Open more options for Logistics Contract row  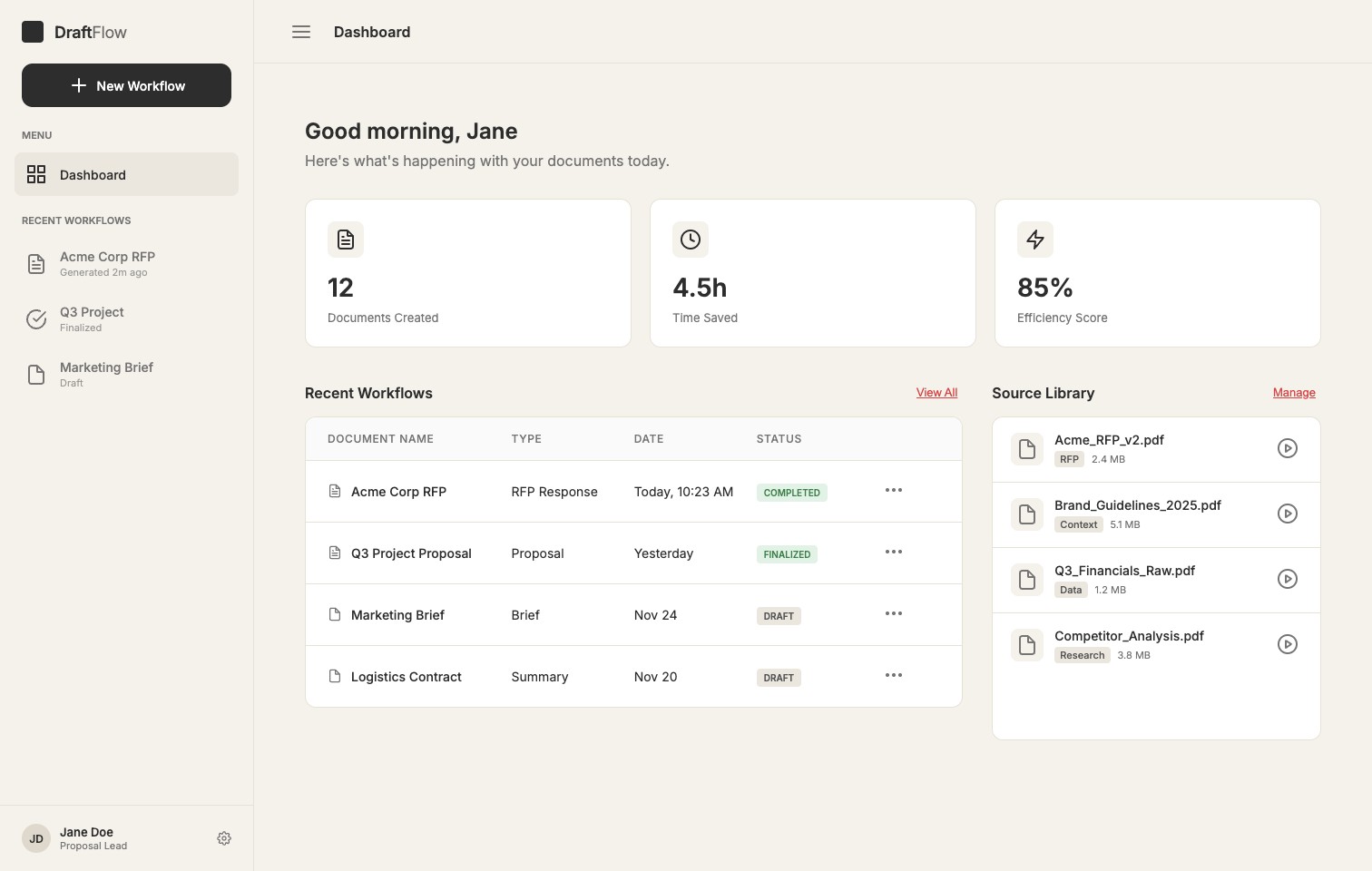[894, 675]
